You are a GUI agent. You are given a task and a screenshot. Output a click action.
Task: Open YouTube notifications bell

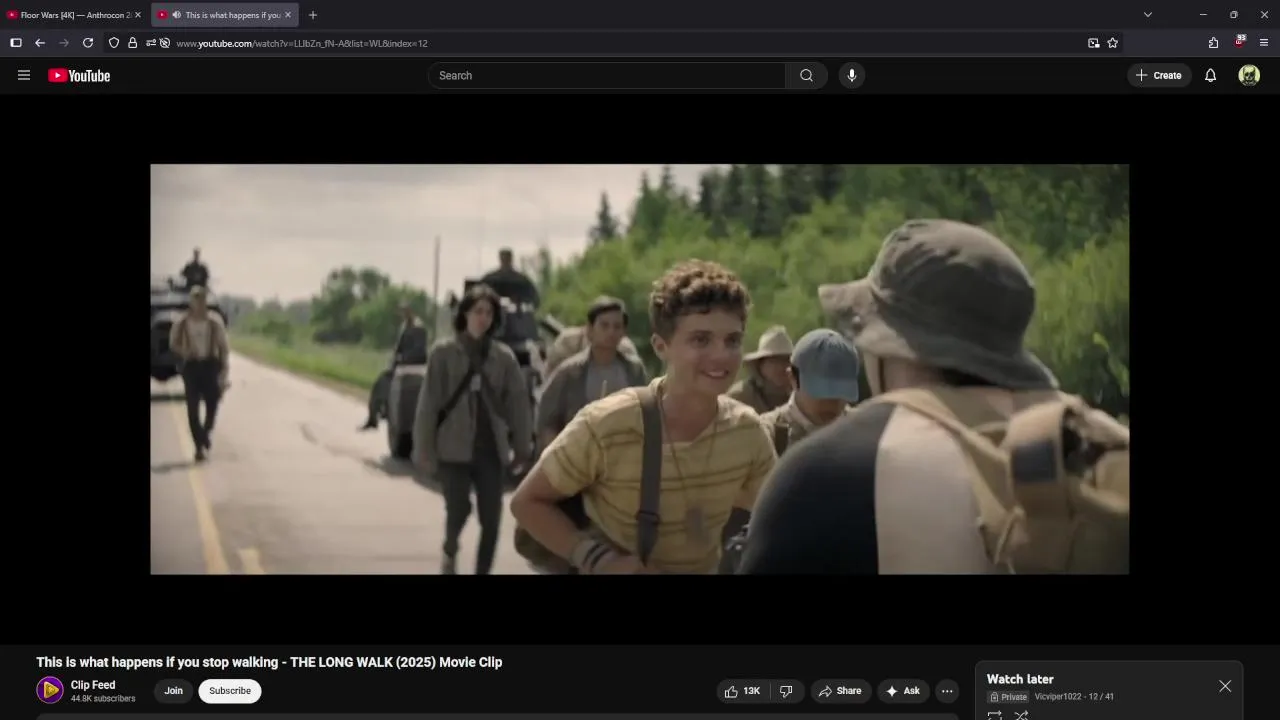[x=1210, y=75]
